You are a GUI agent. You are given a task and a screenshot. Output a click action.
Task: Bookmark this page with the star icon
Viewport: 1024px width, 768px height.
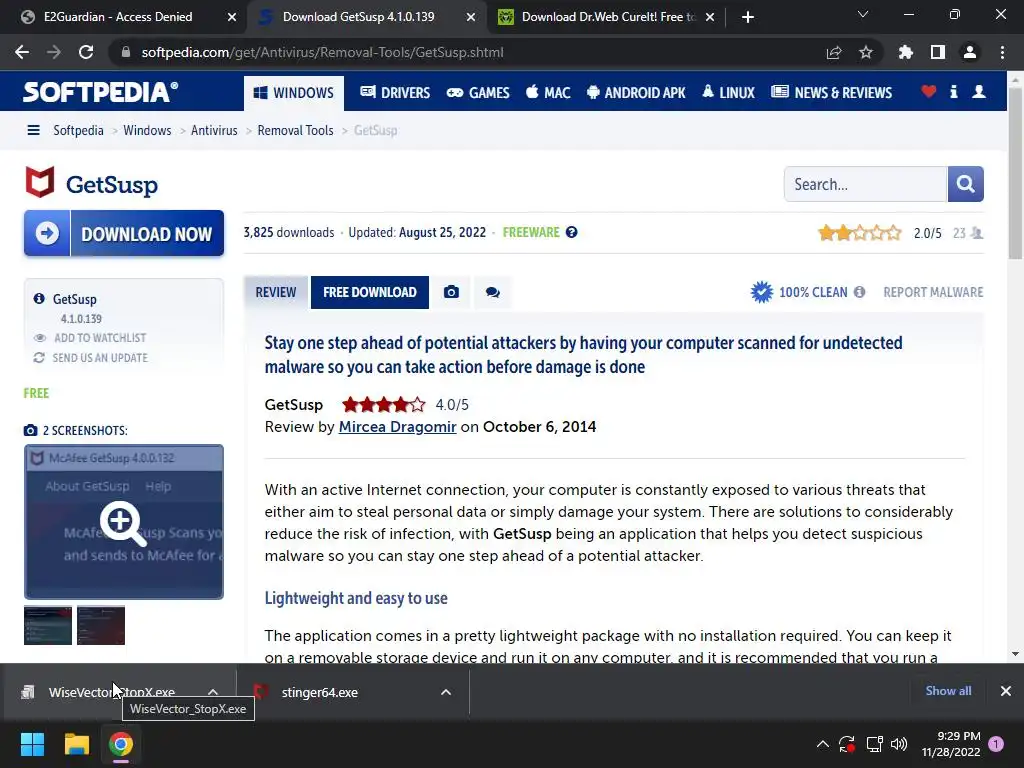pos(866,53)
